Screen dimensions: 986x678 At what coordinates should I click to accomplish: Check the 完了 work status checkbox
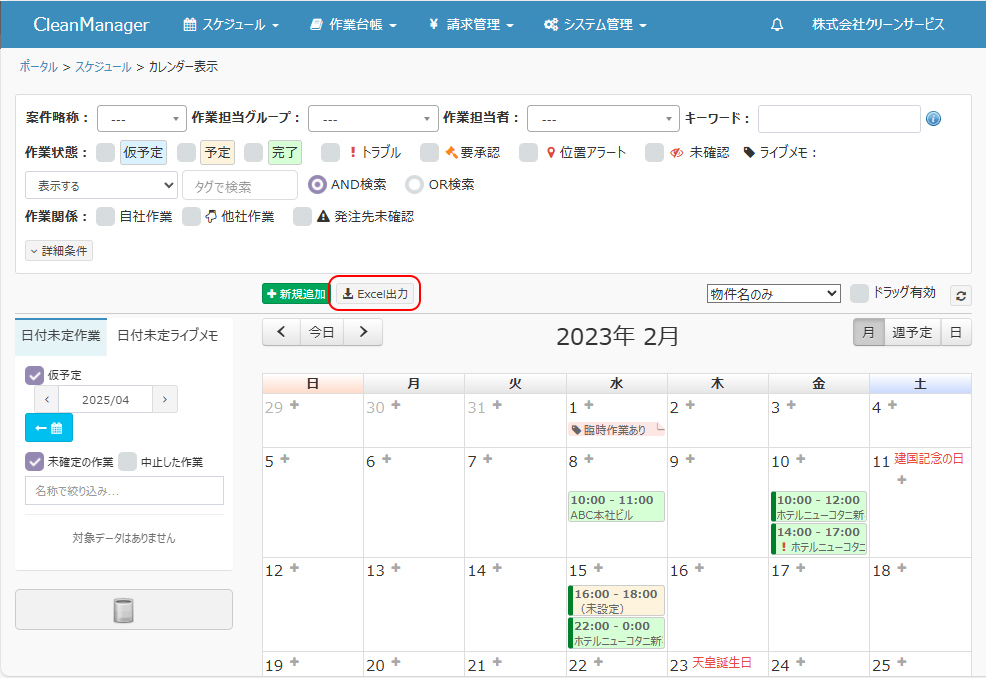(x=253, y=152)
